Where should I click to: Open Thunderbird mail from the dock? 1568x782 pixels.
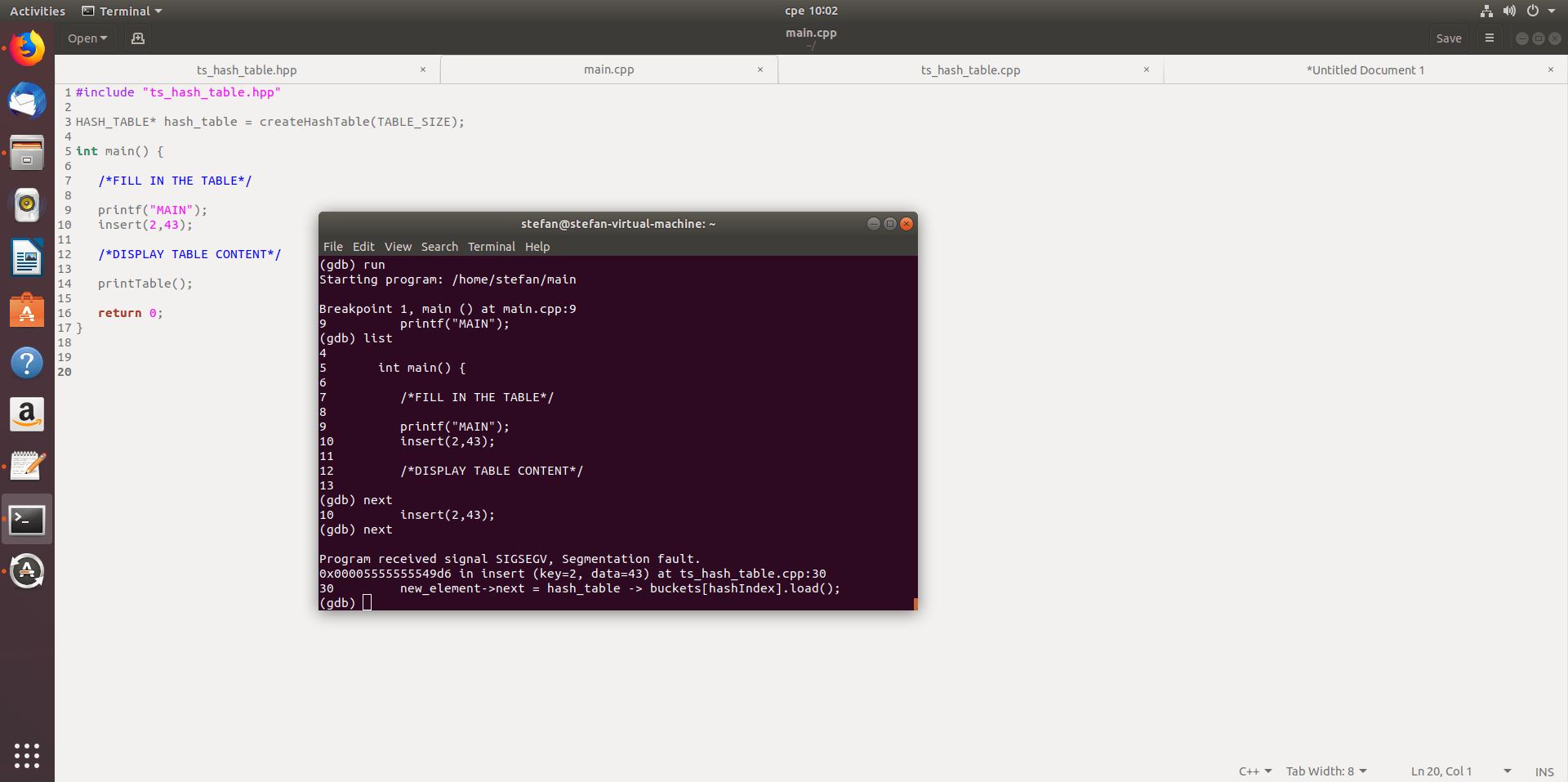click(x=27, y=101)
